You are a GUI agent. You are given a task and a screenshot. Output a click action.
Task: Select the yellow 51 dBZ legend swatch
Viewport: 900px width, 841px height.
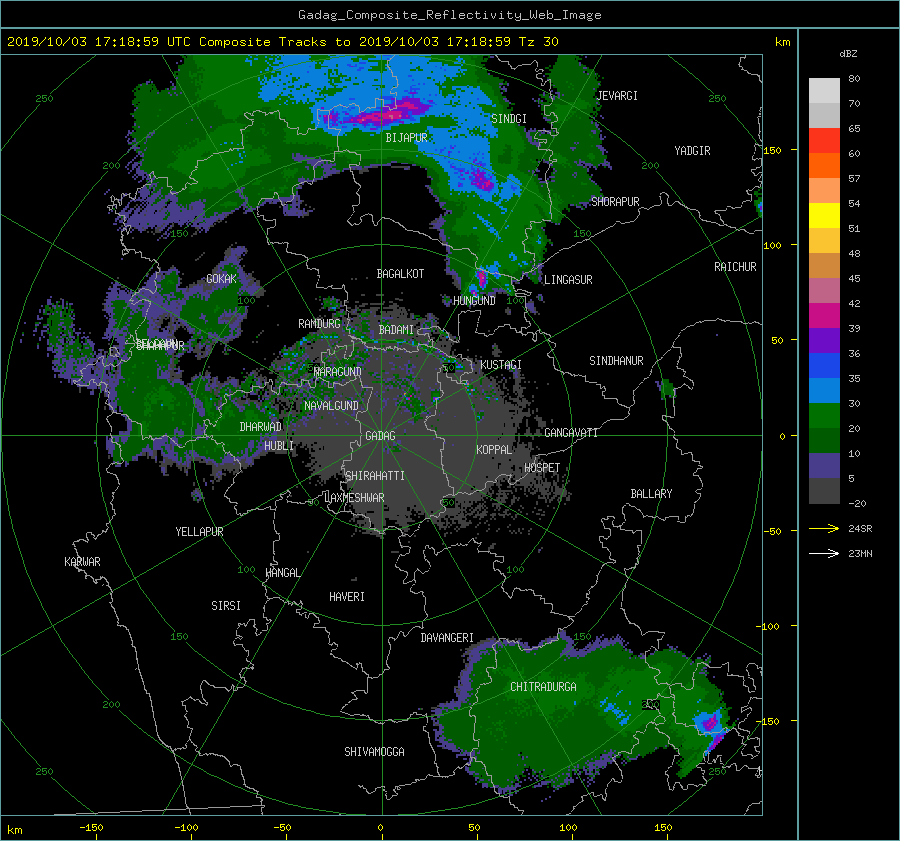tap(824, 216)
